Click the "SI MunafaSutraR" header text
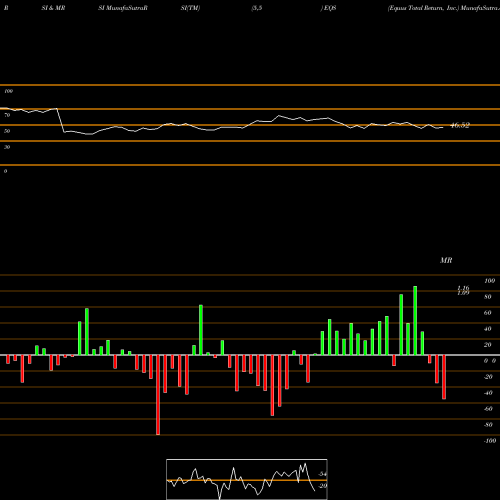The width and height of the screenshot is (500, 500). 123,8
